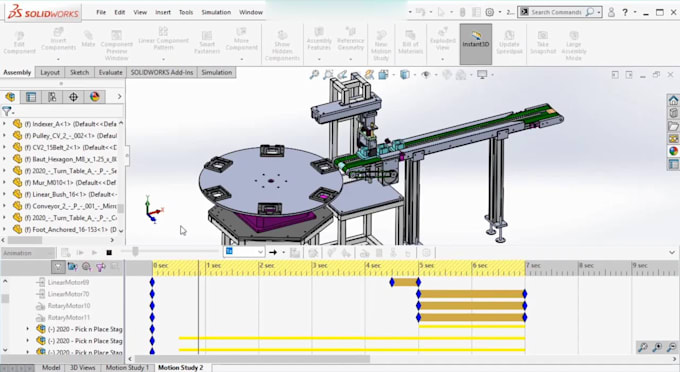
Task: Expand more manager tabs with right chevron
Action: coord(119,97)
